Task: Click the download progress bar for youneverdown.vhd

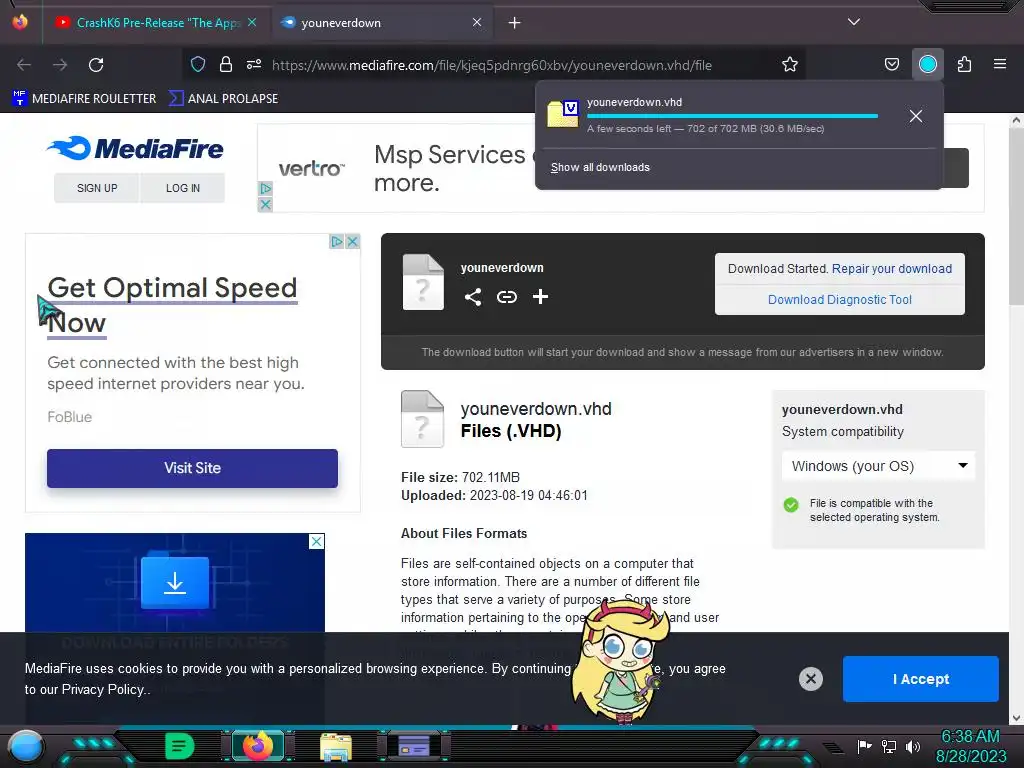Action: (732, 116)
